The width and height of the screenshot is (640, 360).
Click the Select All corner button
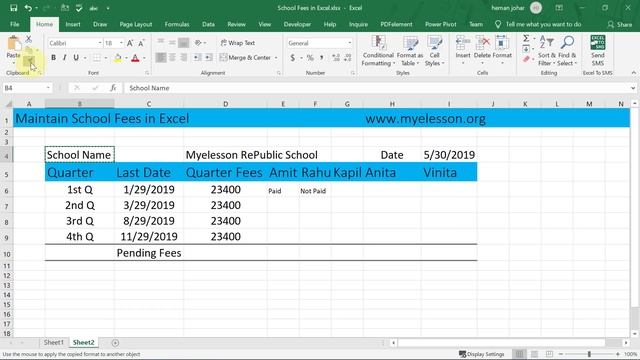[x=8, y=104]
